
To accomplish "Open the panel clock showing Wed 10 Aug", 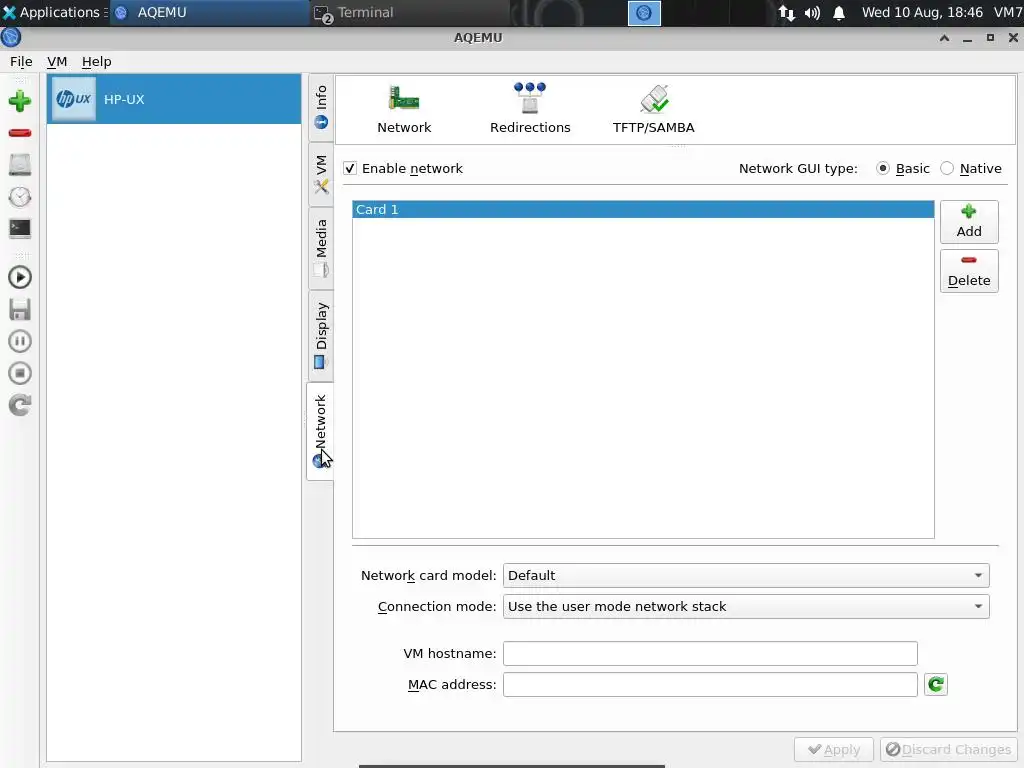I will pyautogui.click(x=922, y=12).
